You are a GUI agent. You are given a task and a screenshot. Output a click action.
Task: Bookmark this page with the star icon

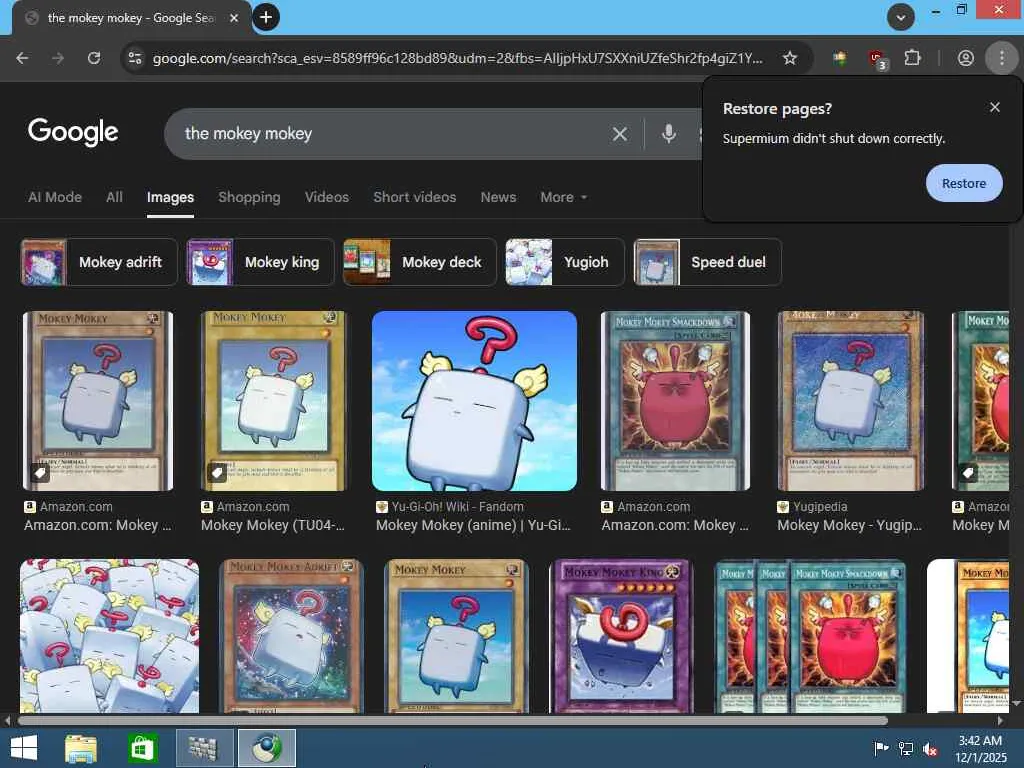pos(790,58)
